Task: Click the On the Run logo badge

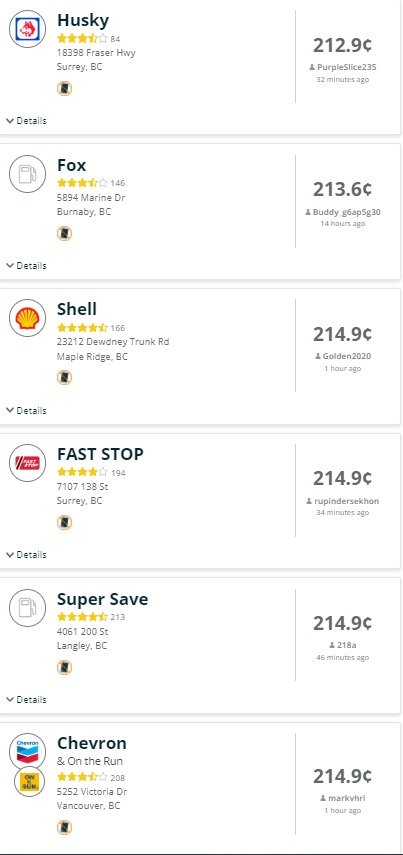Action: (29, 781)
